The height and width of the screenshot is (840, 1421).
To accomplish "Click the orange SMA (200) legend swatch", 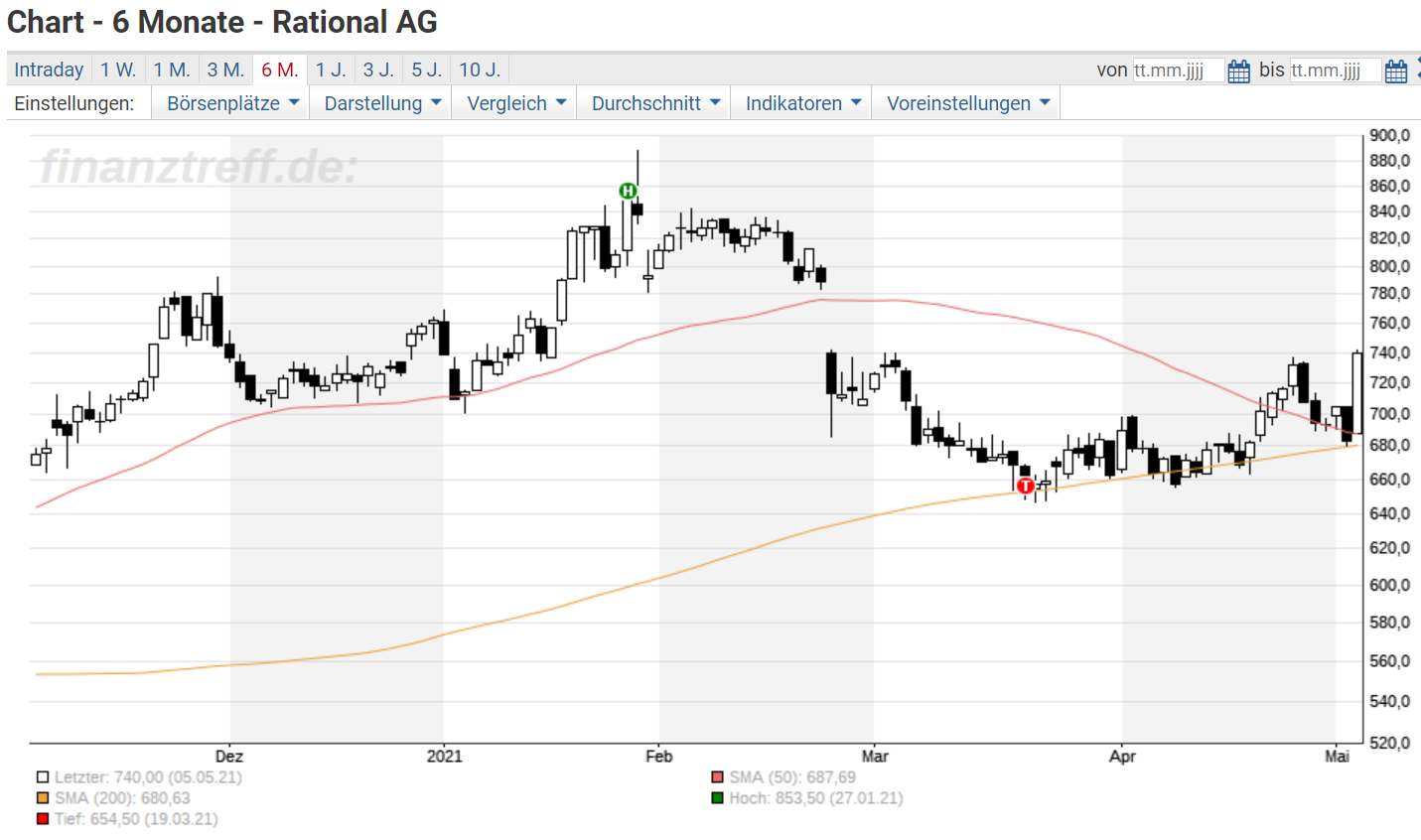I will tap(43, 798).
